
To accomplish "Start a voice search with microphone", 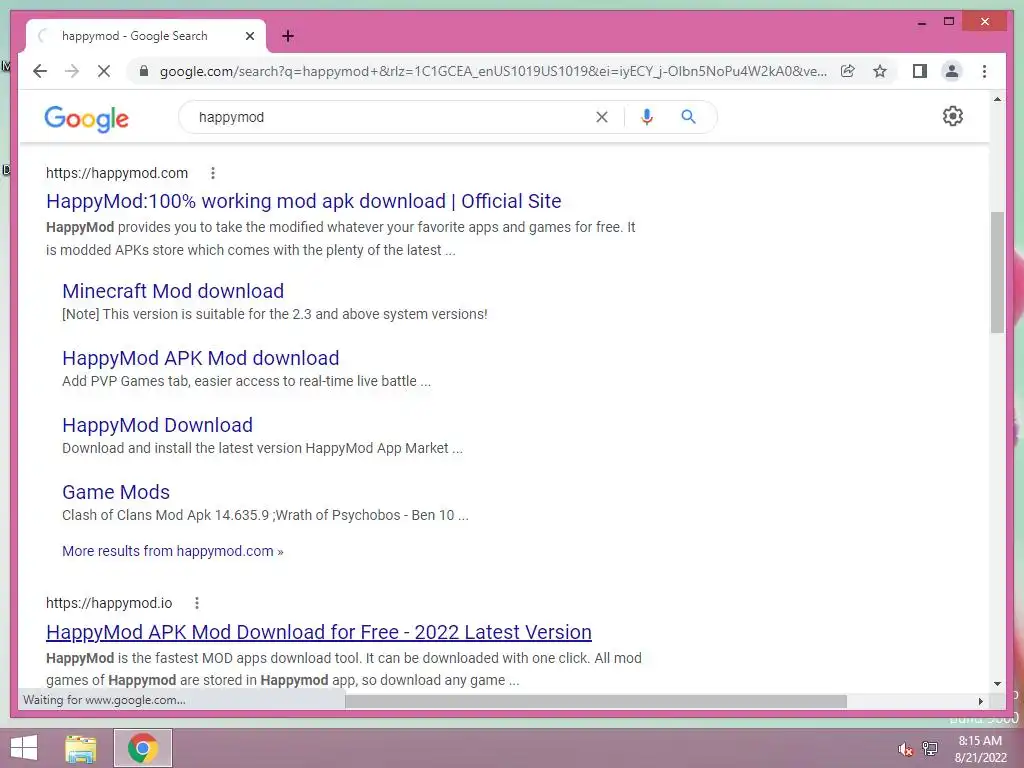I will 647,117.
